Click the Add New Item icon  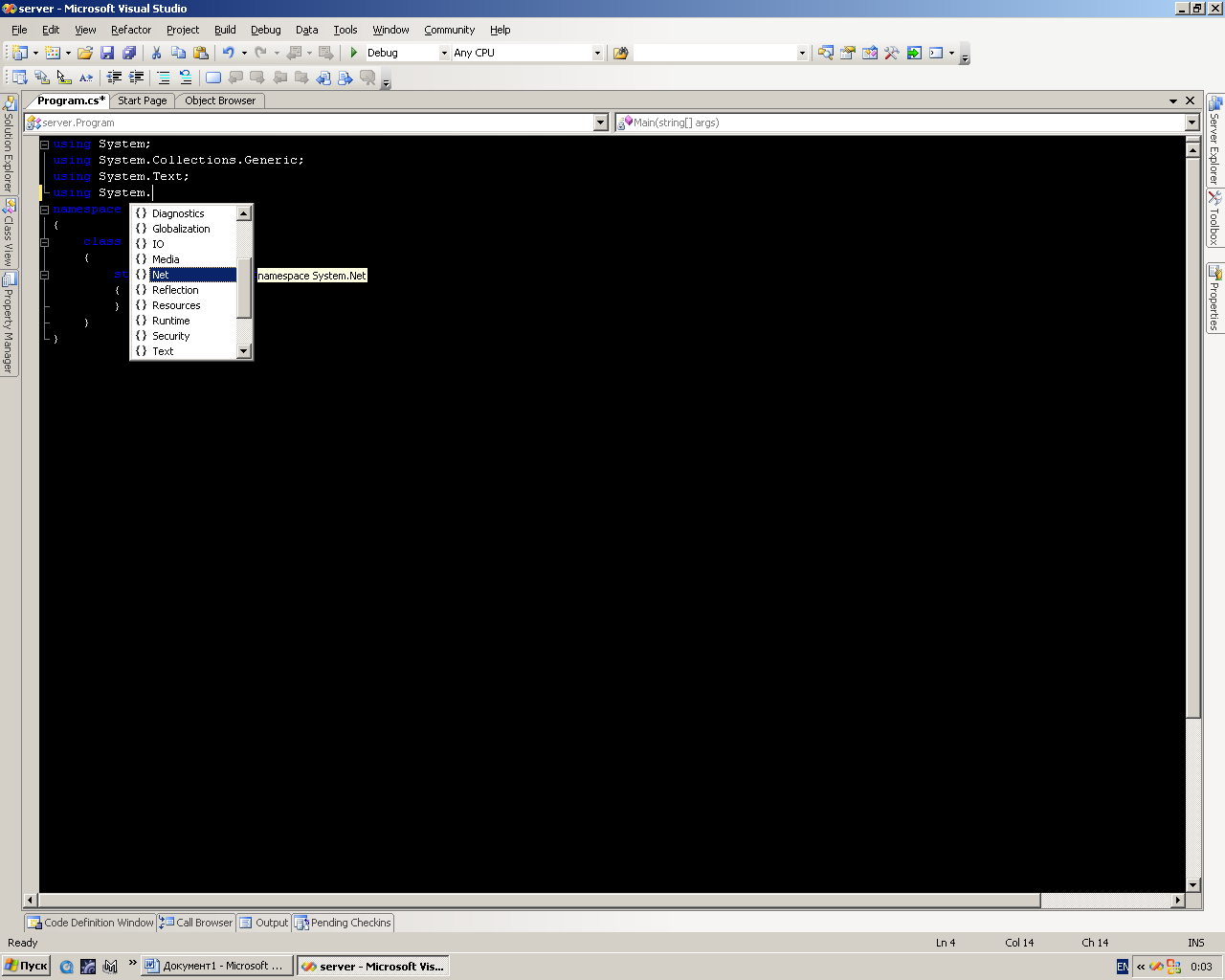click(x=53, y=53)
